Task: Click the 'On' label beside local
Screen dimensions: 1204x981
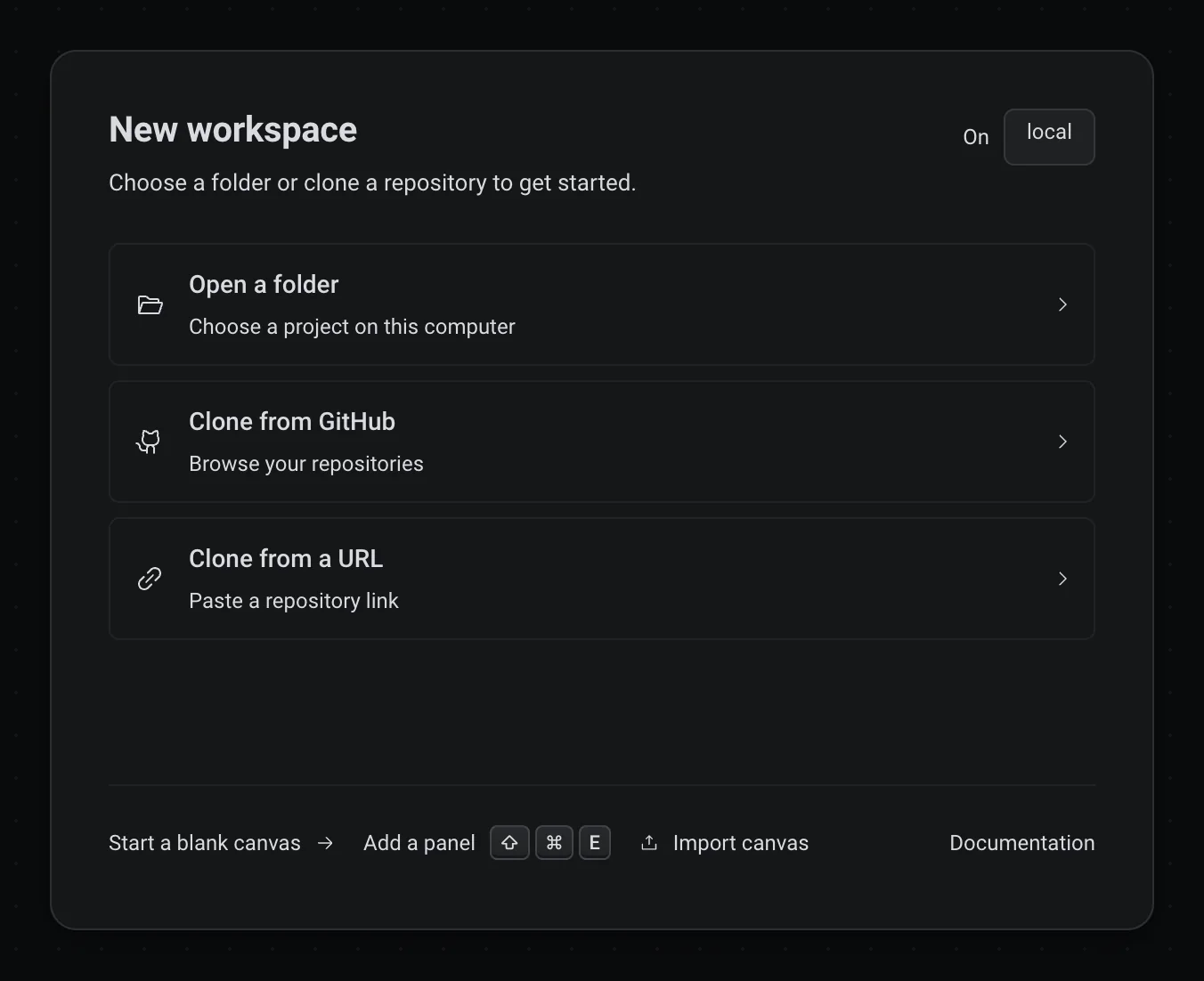Action: 976,137
